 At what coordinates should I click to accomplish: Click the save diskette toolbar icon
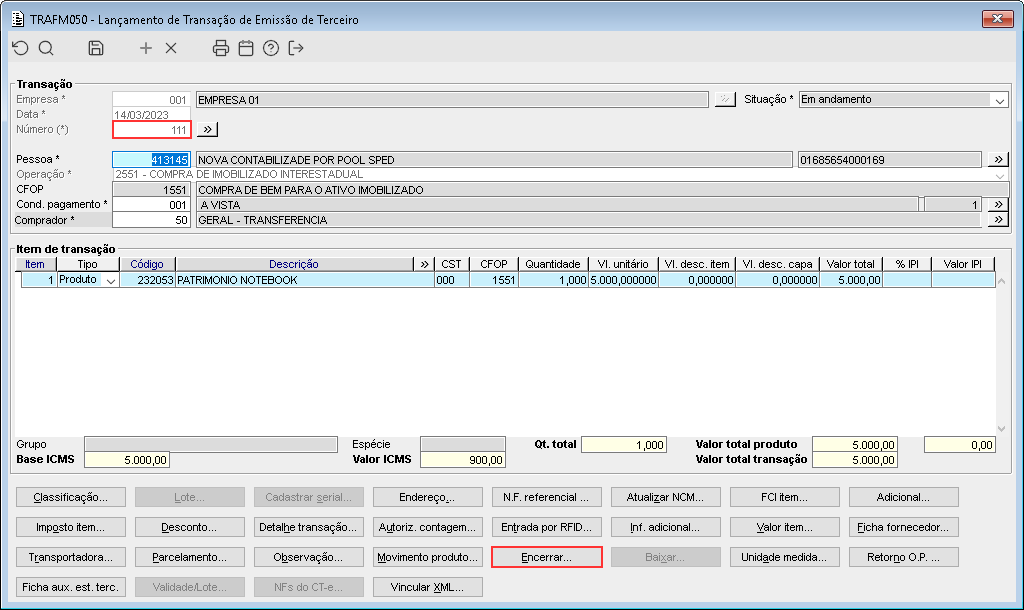[x=96, y=48]
